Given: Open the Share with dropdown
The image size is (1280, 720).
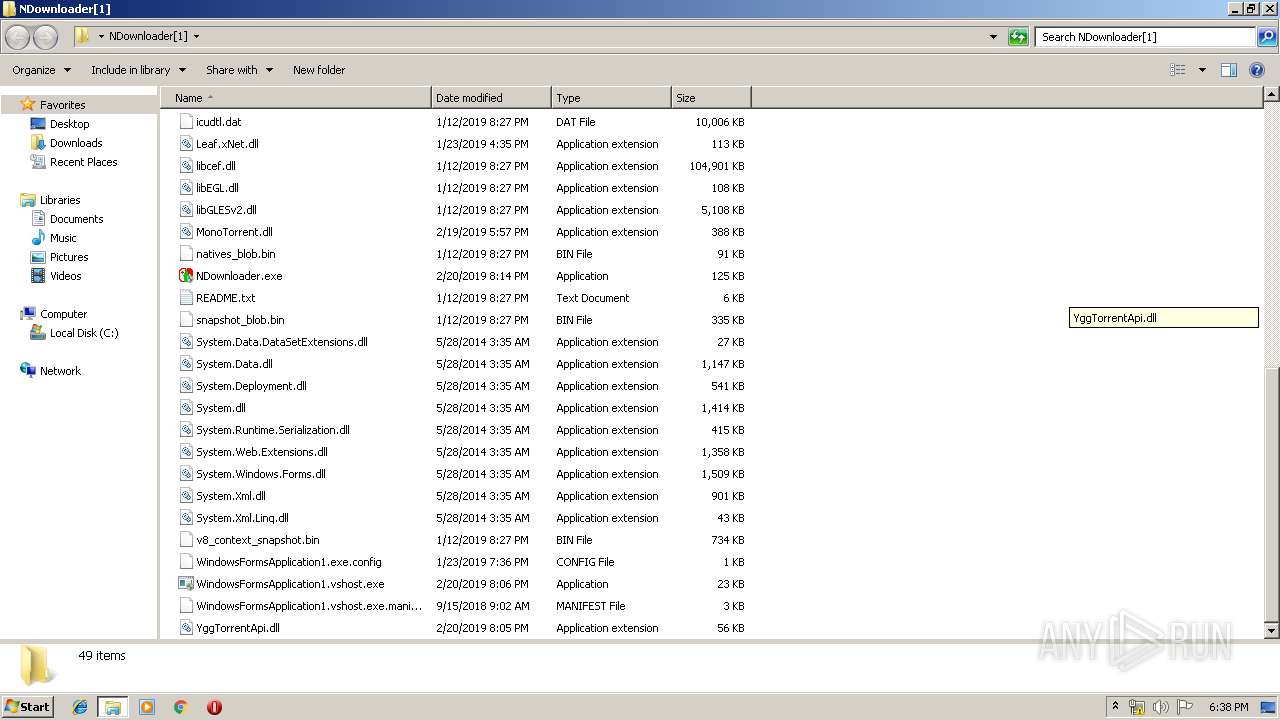Looking at the screenshot, I should [239, 70].
